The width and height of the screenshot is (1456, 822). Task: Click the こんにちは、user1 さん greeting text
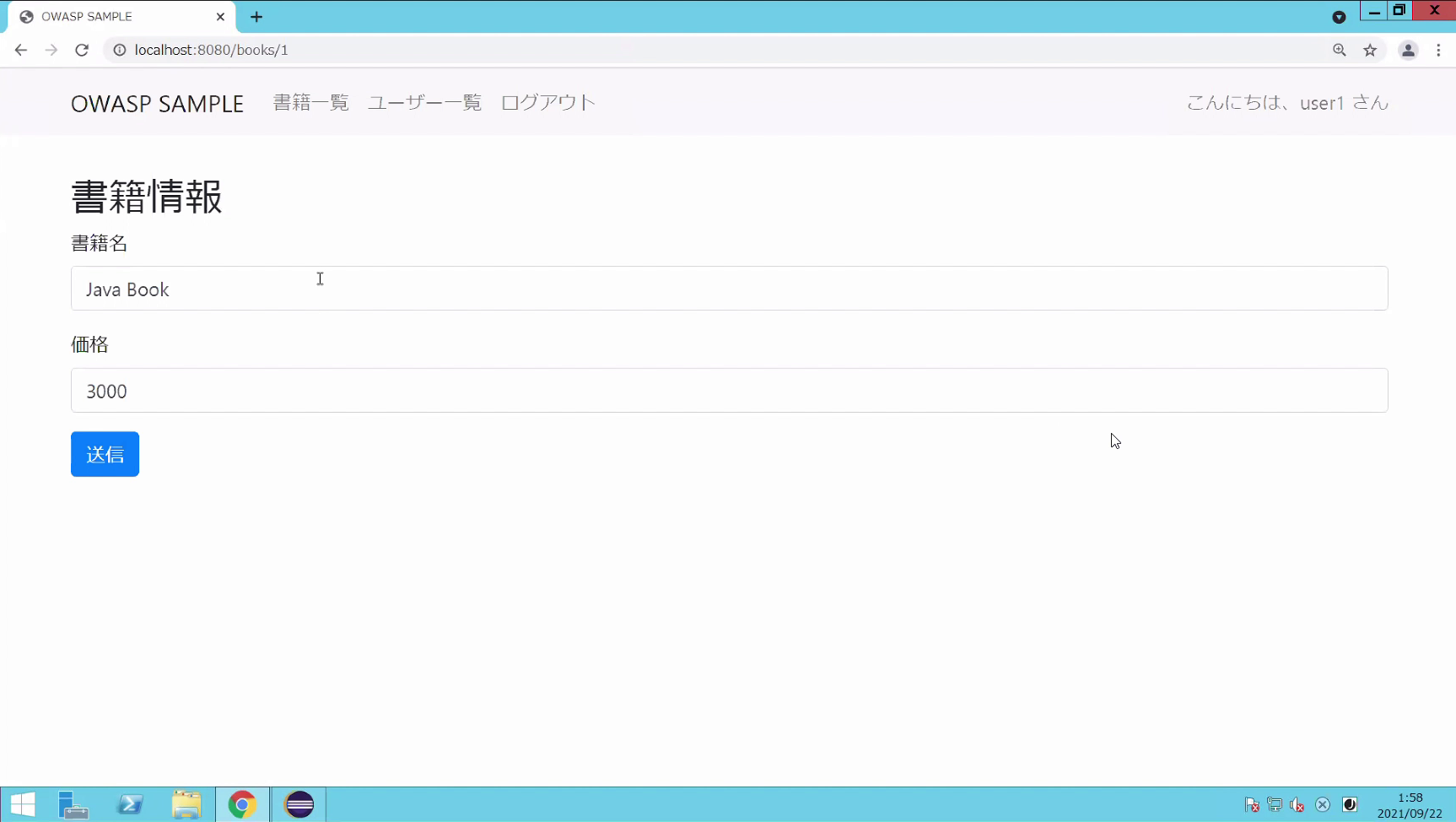tap(1287, 102)
